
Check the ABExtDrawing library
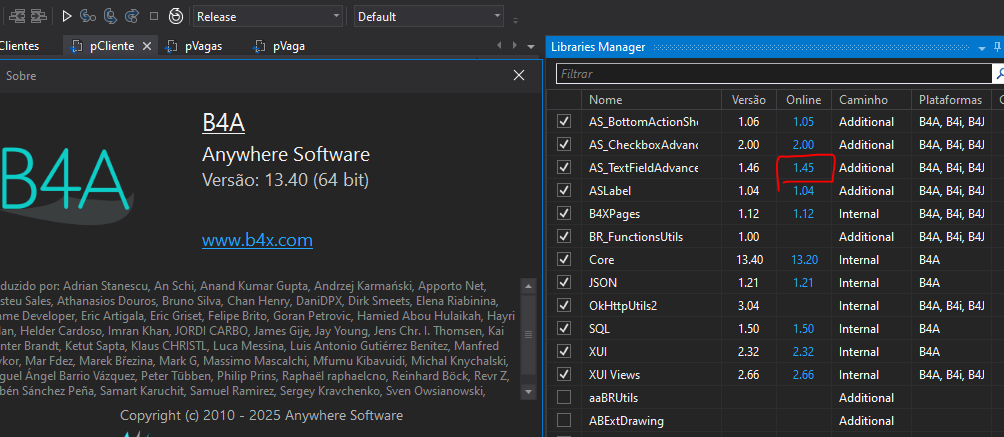point(563,421)
